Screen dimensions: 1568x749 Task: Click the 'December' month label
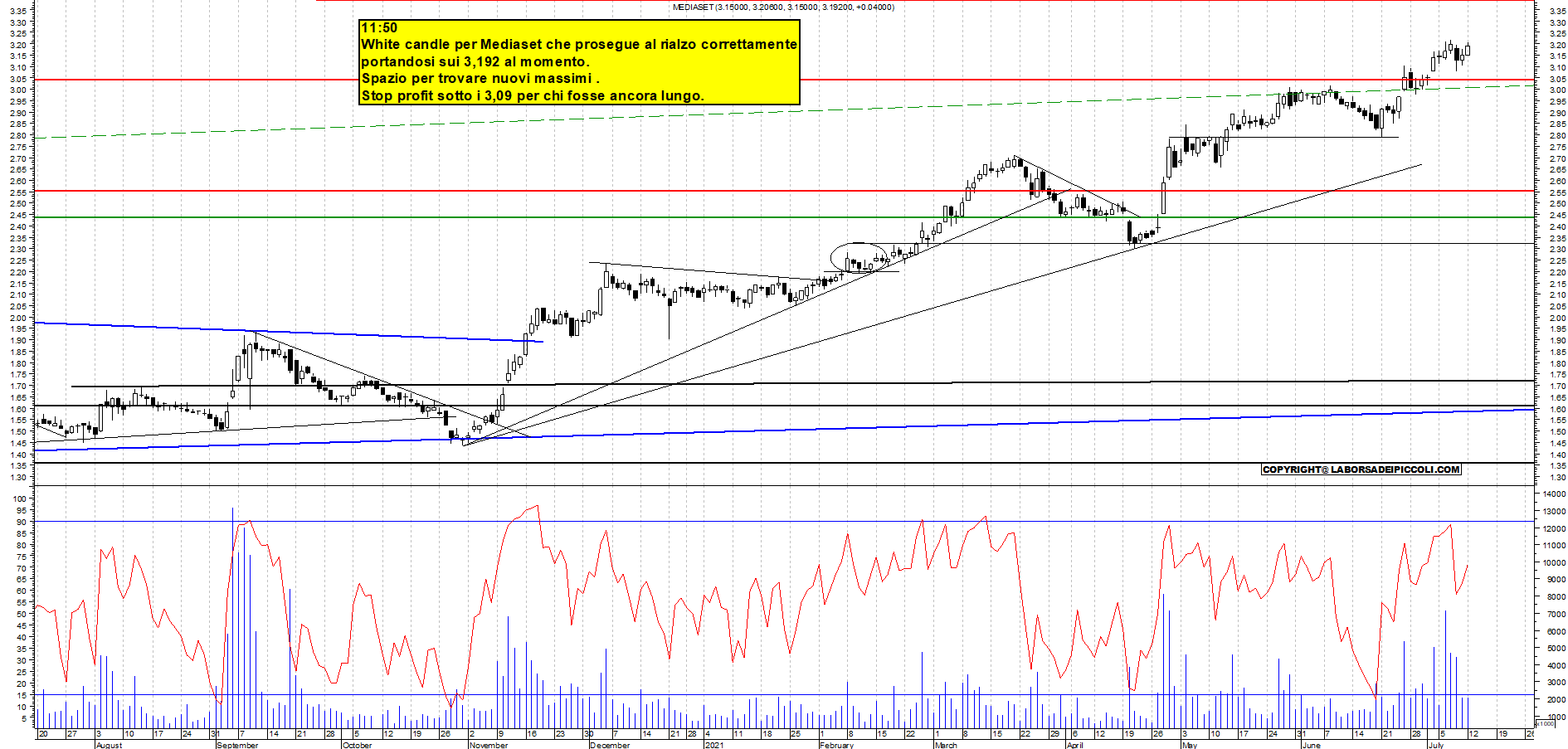610,745
